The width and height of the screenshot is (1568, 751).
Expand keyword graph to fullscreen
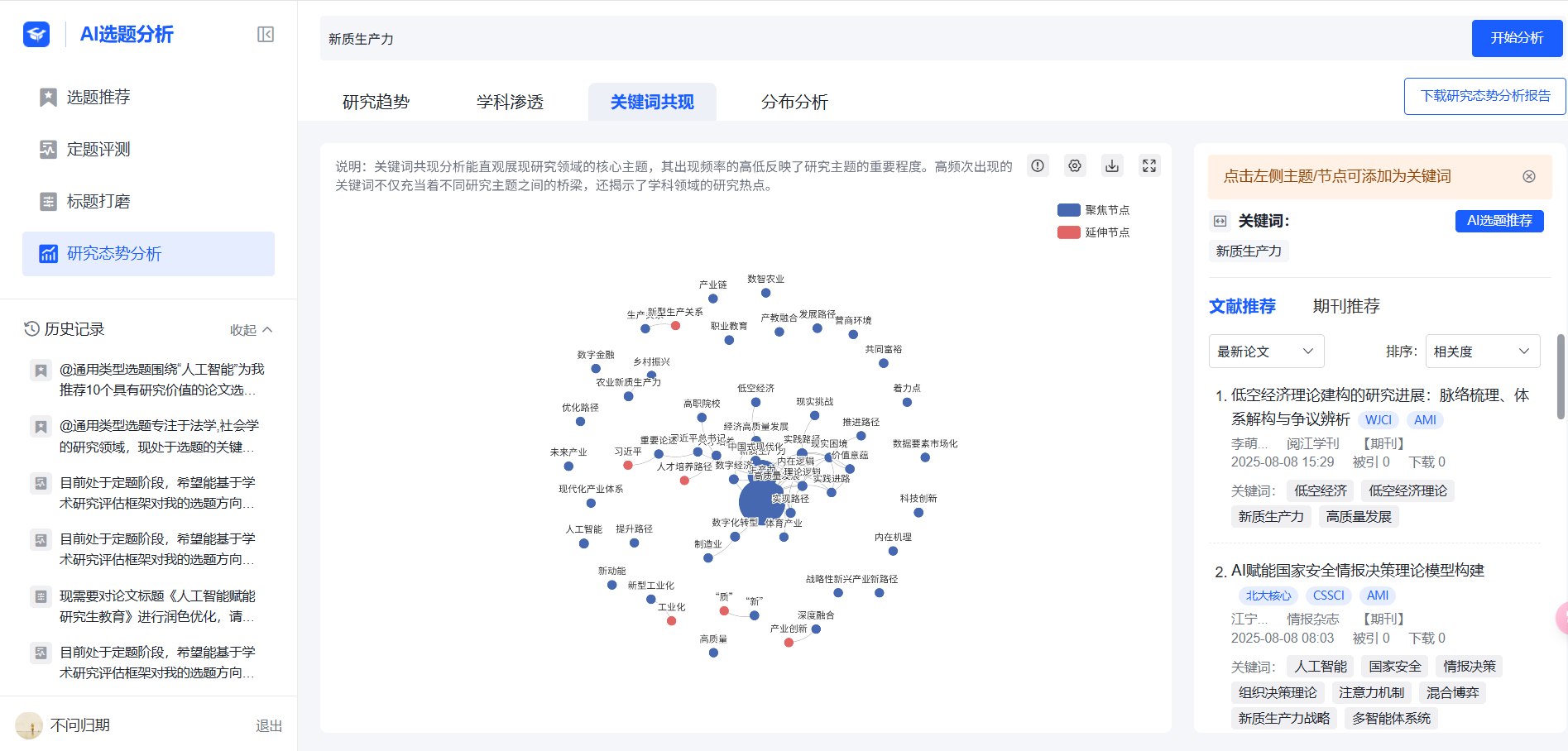pyautogui.click(x=1149, y=165)
